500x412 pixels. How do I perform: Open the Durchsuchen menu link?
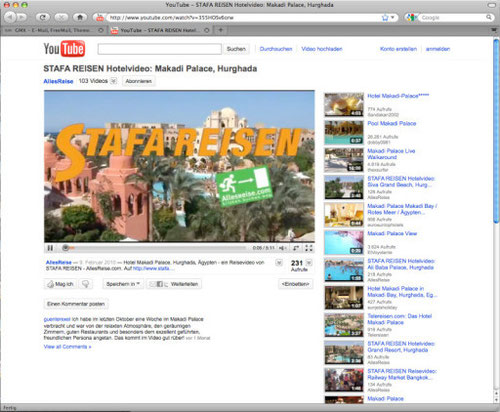(x=276, y=49)
